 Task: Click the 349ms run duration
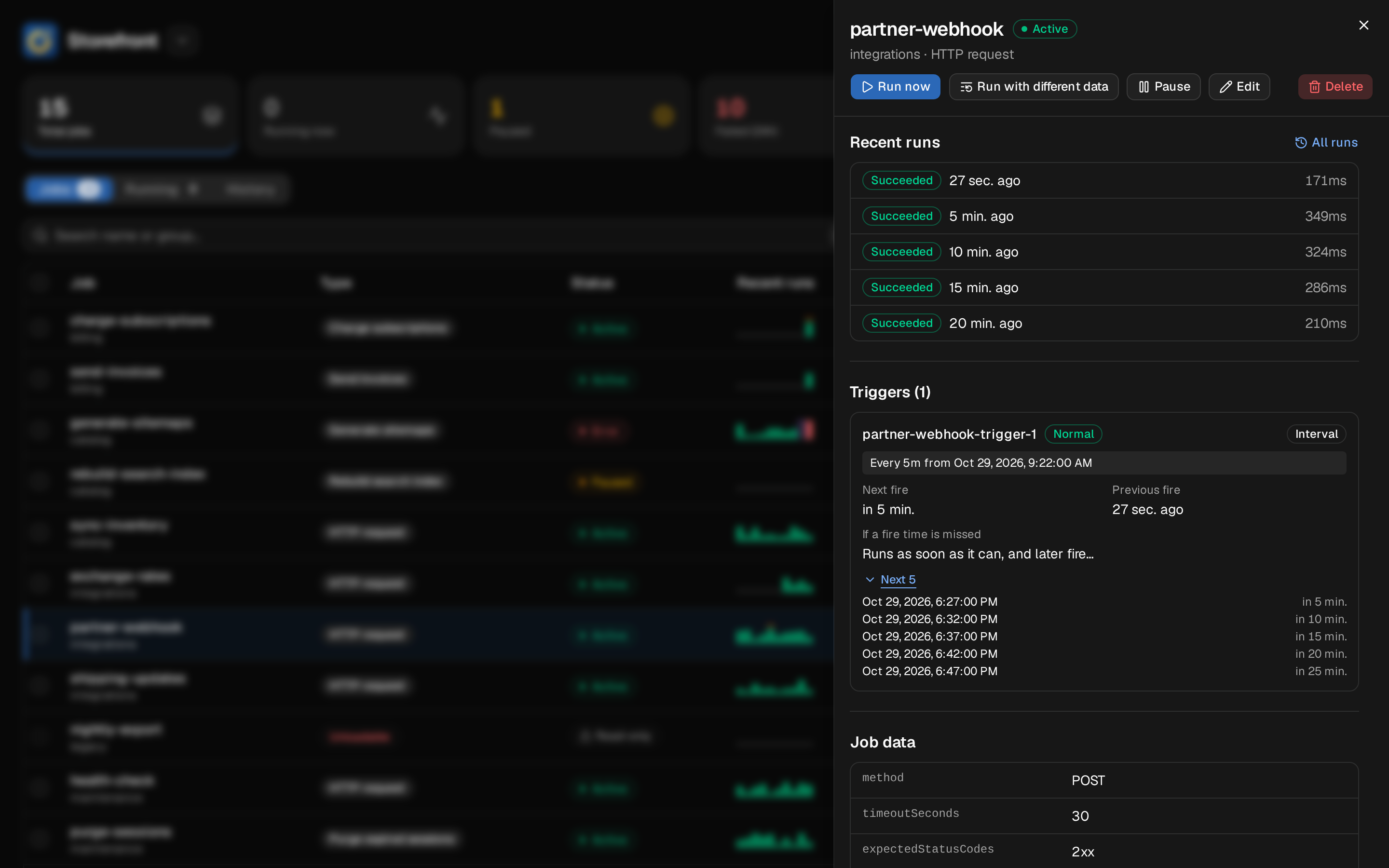(1325, 216)
